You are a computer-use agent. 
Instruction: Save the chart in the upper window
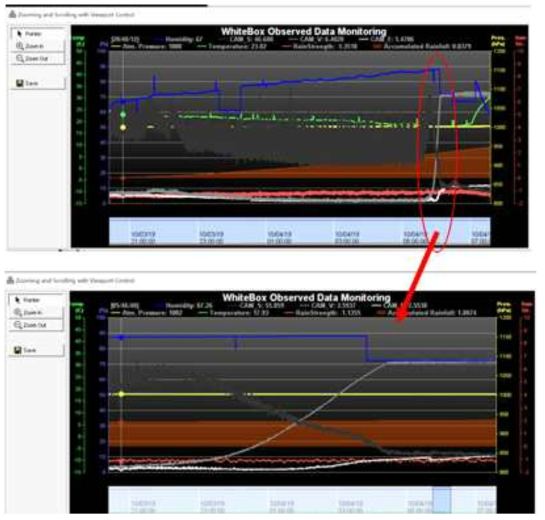(38, 83)
